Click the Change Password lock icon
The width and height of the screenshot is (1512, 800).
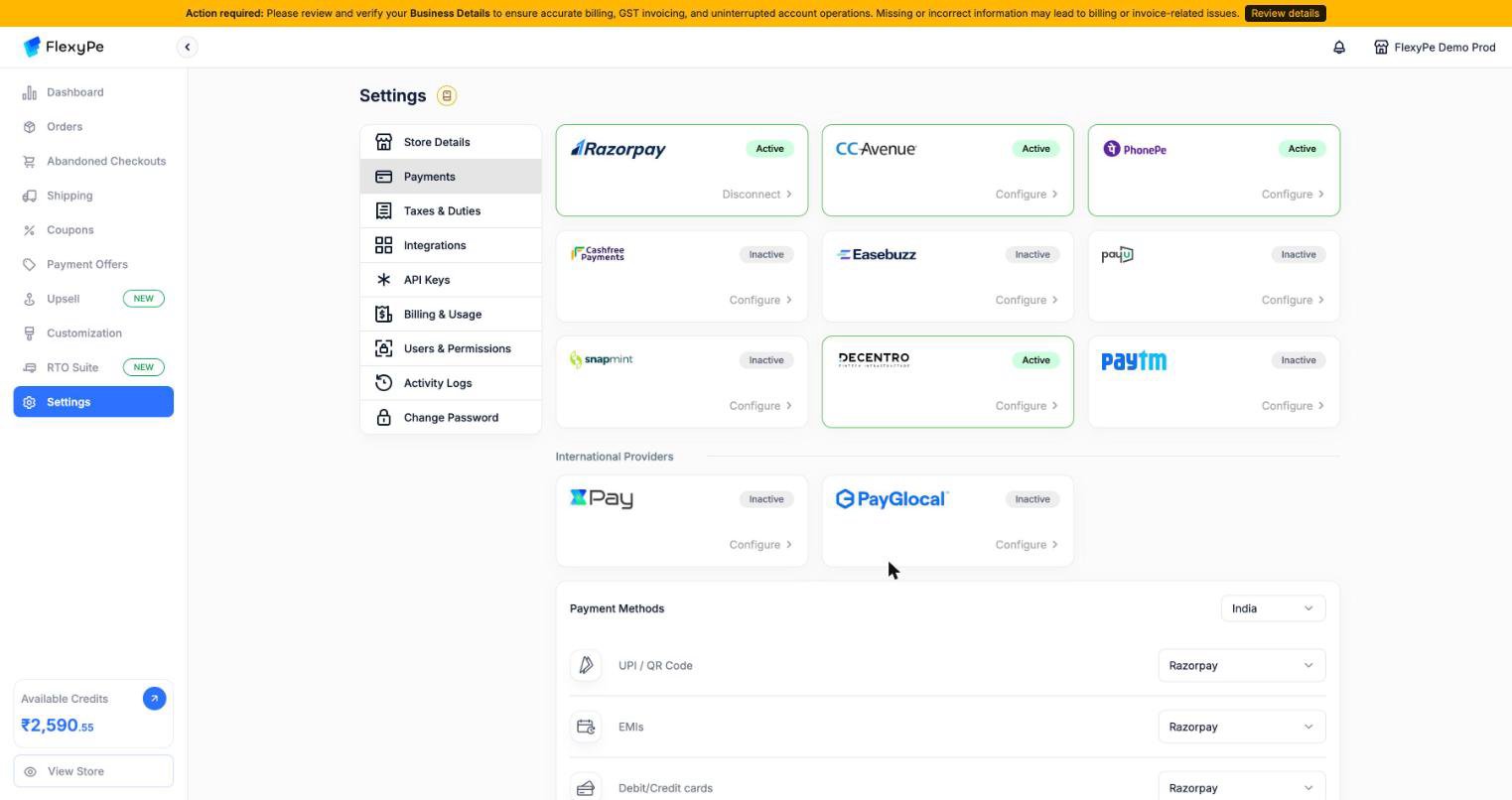coord(384,417)
